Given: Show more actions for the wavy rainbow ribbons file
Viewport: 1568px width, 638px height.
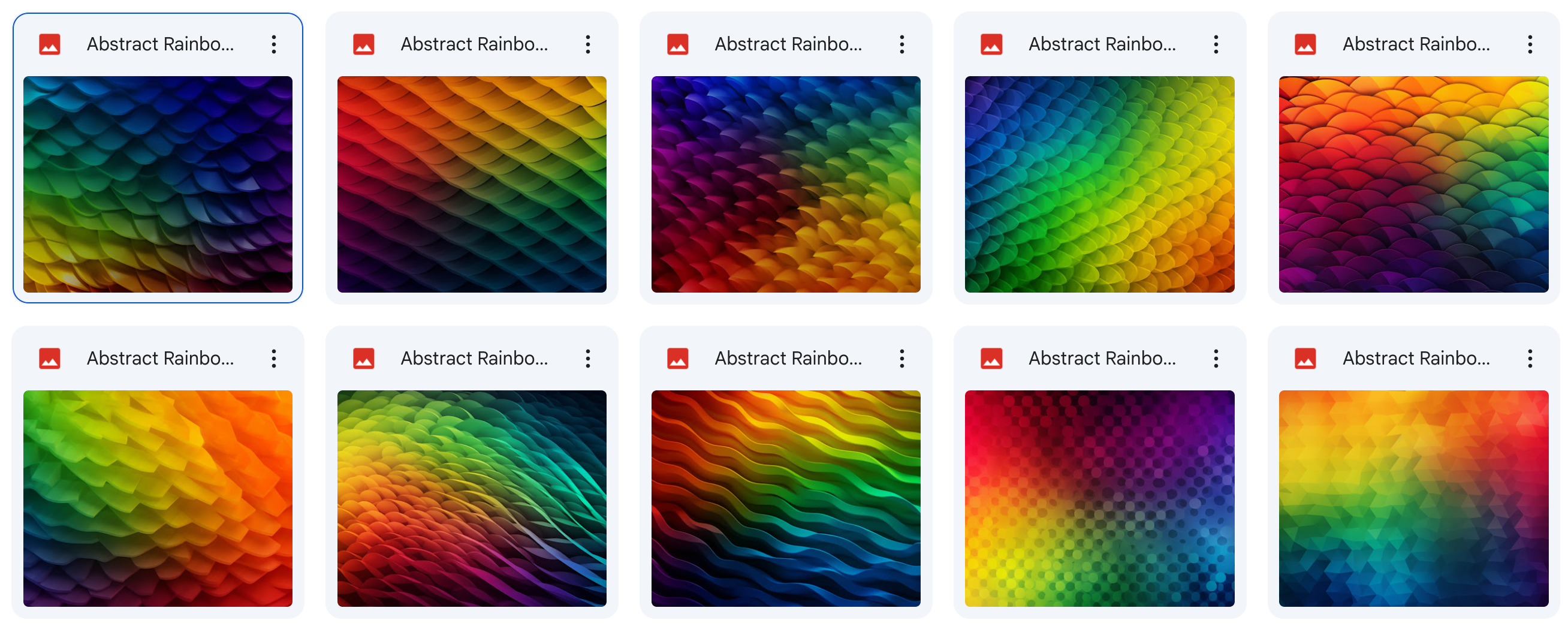Looking at the screenshot, I should pos(902,359).
